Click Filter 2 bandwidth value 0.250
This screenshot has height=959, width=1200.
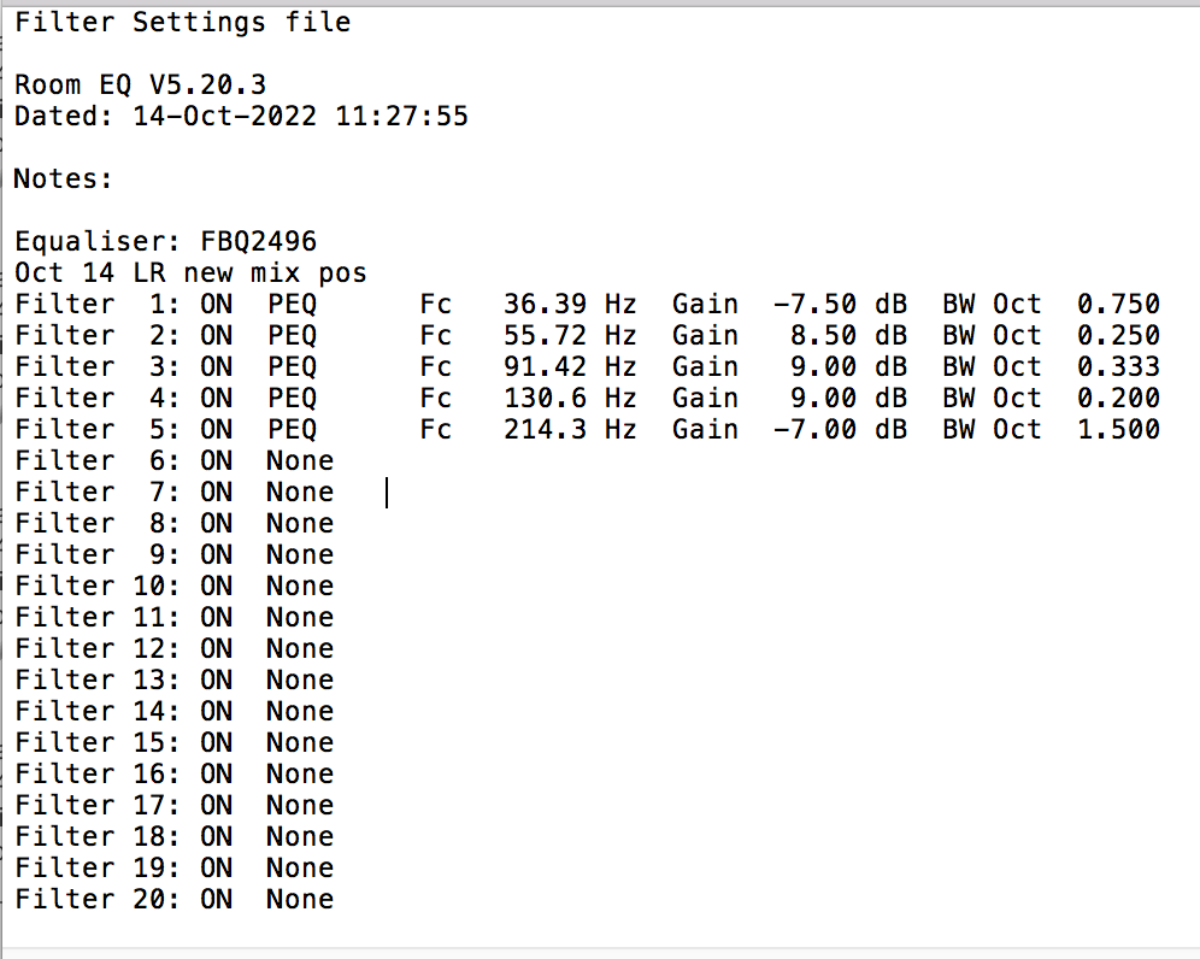point(1118,335)
